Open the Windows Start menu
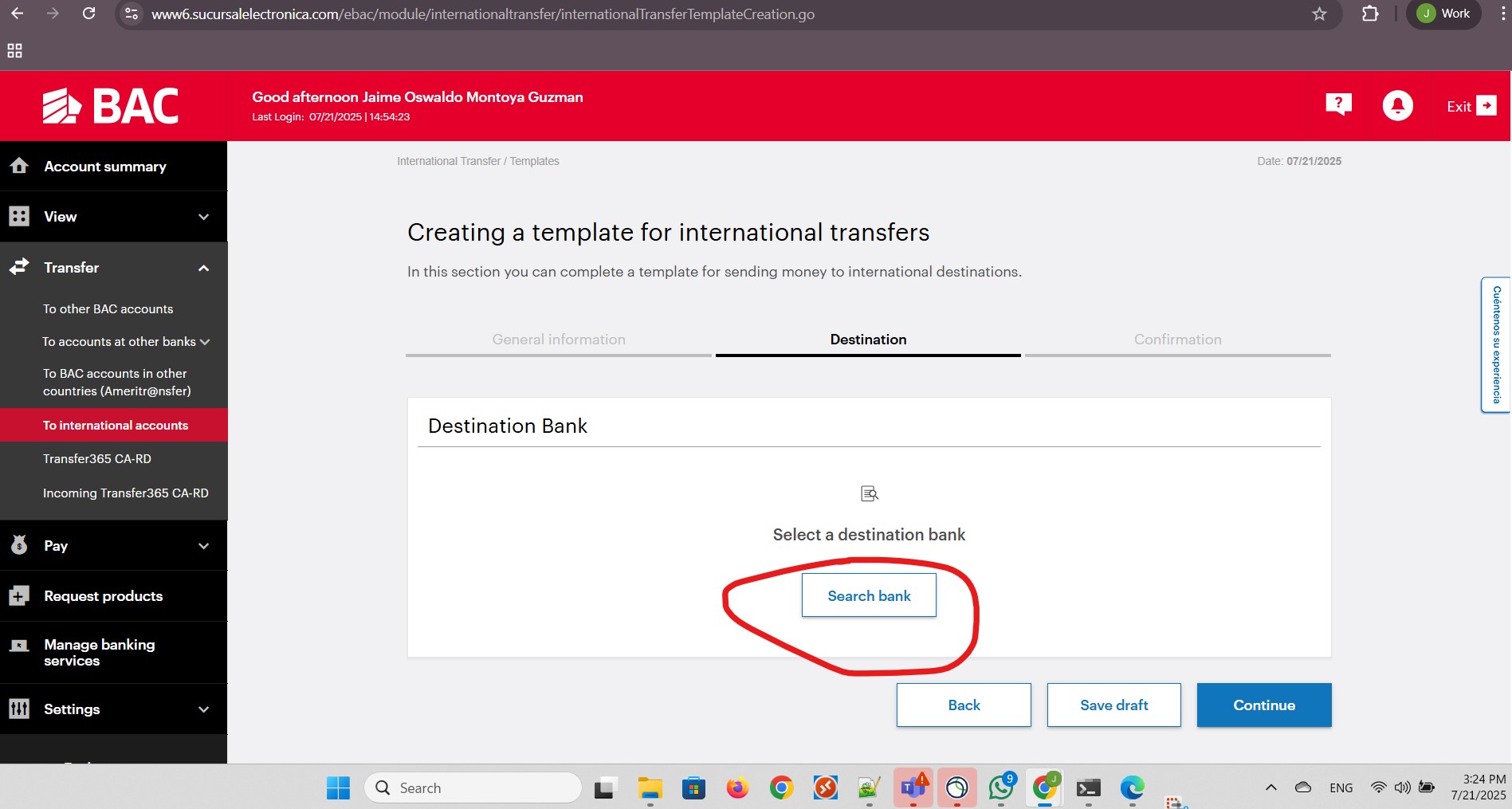 pyautogui.click(x=338, y=787)
